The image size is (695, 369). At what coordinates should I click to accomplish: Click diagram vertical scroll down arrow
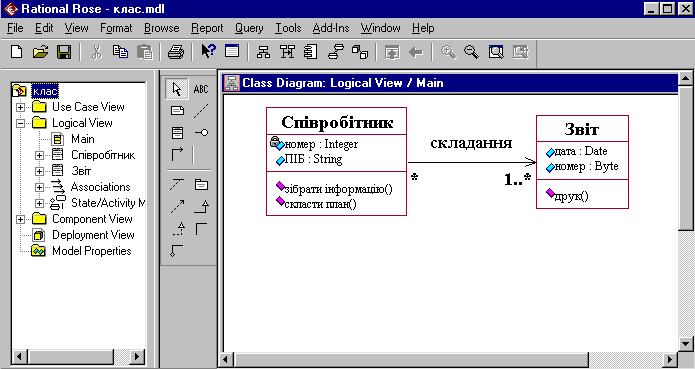[x=686, y=343]
